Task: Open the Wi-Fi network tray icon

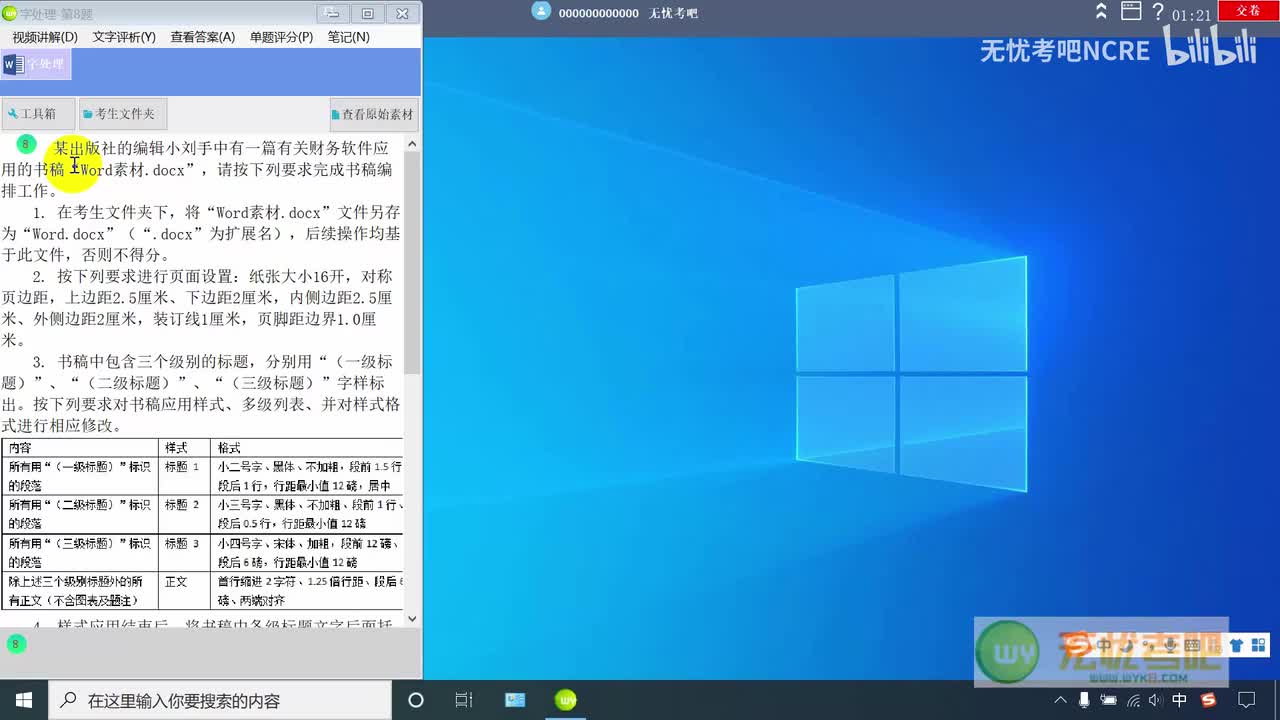Action: (x=1132, y=700)
